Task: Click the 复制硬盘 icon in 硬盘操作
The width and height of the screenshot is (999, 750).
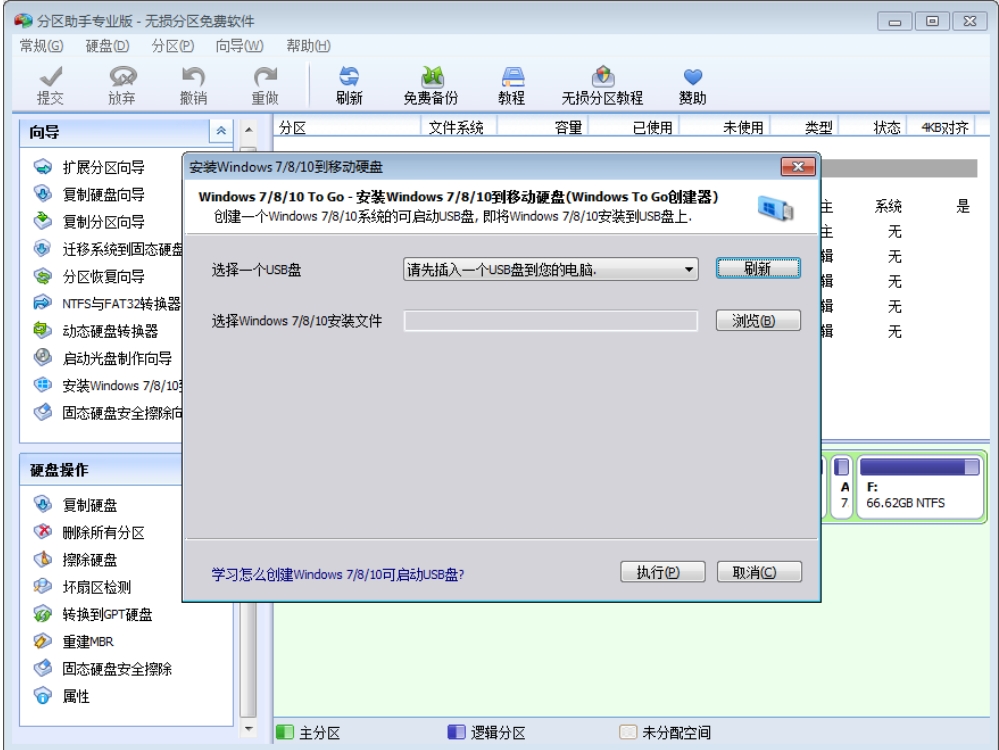Action: click(43, 505)
